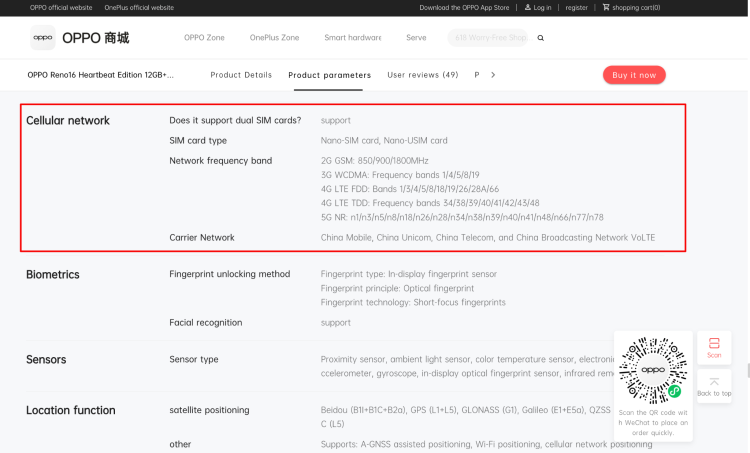Image resolution: width=750 pixels, height=453 pixels.
Task: Click the Beidou GPS GLONASS value text
Action: click(x=466, y=417)
